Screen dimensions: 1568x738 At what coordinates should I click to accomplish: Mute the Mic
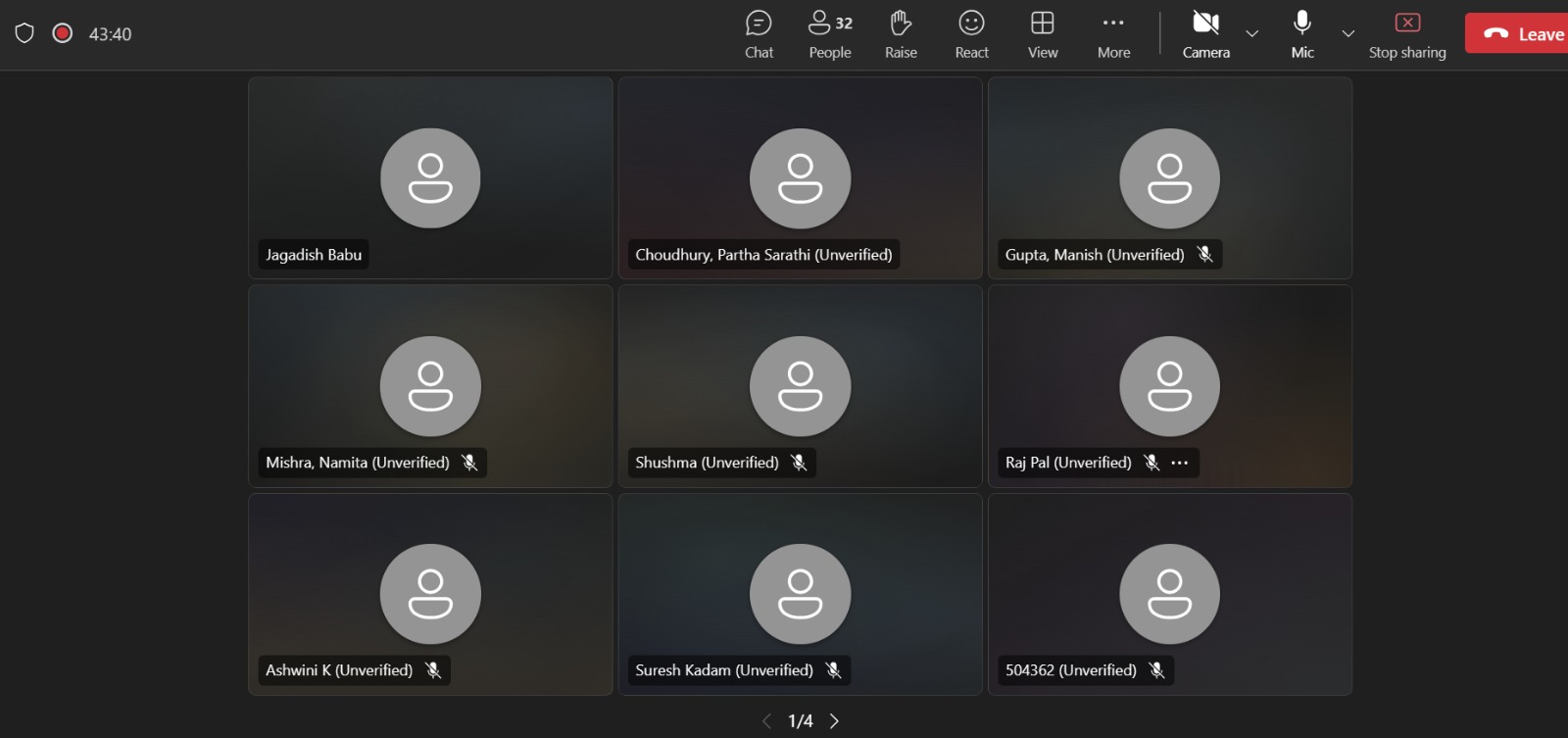pos(1302,34)
